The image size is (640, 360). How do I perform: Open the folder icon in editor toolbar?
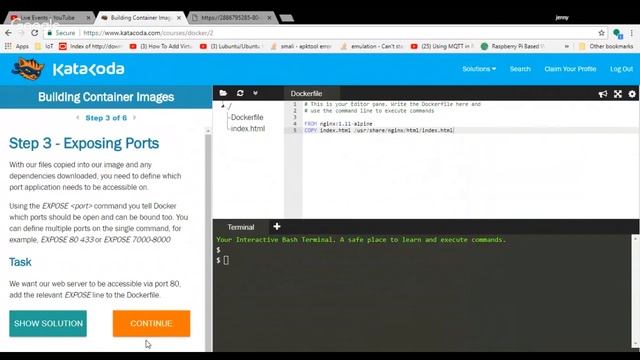pos(223,93)
